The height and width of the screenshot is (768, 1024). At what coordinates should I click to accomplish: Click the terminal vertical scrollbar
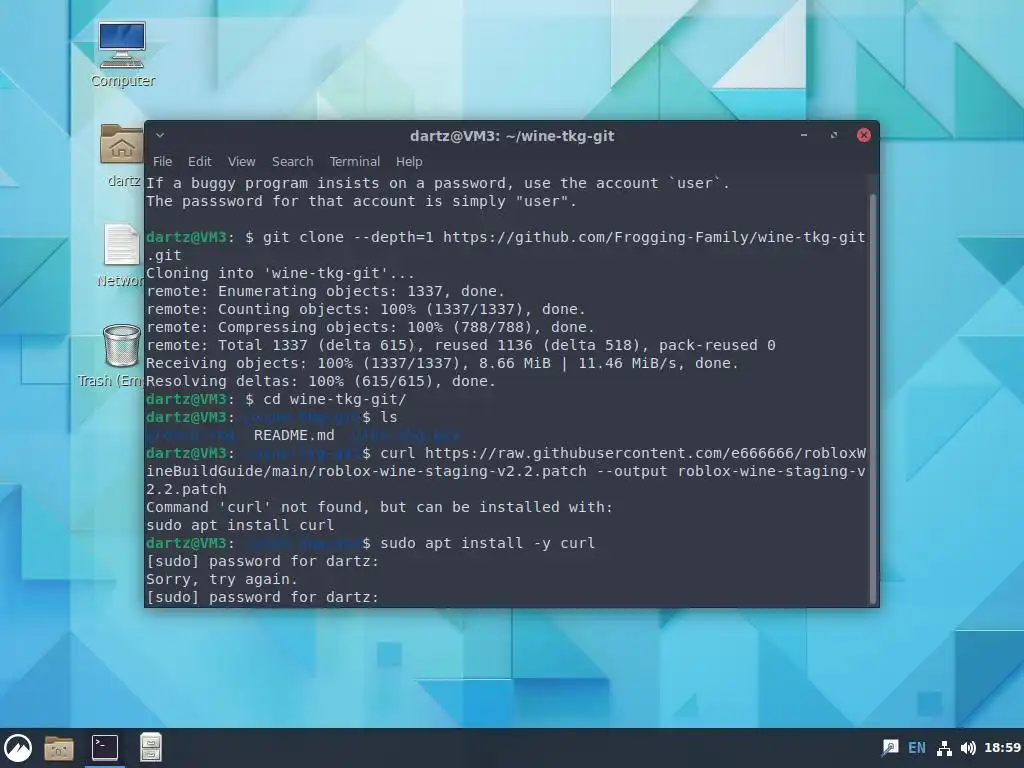(873, 398)
